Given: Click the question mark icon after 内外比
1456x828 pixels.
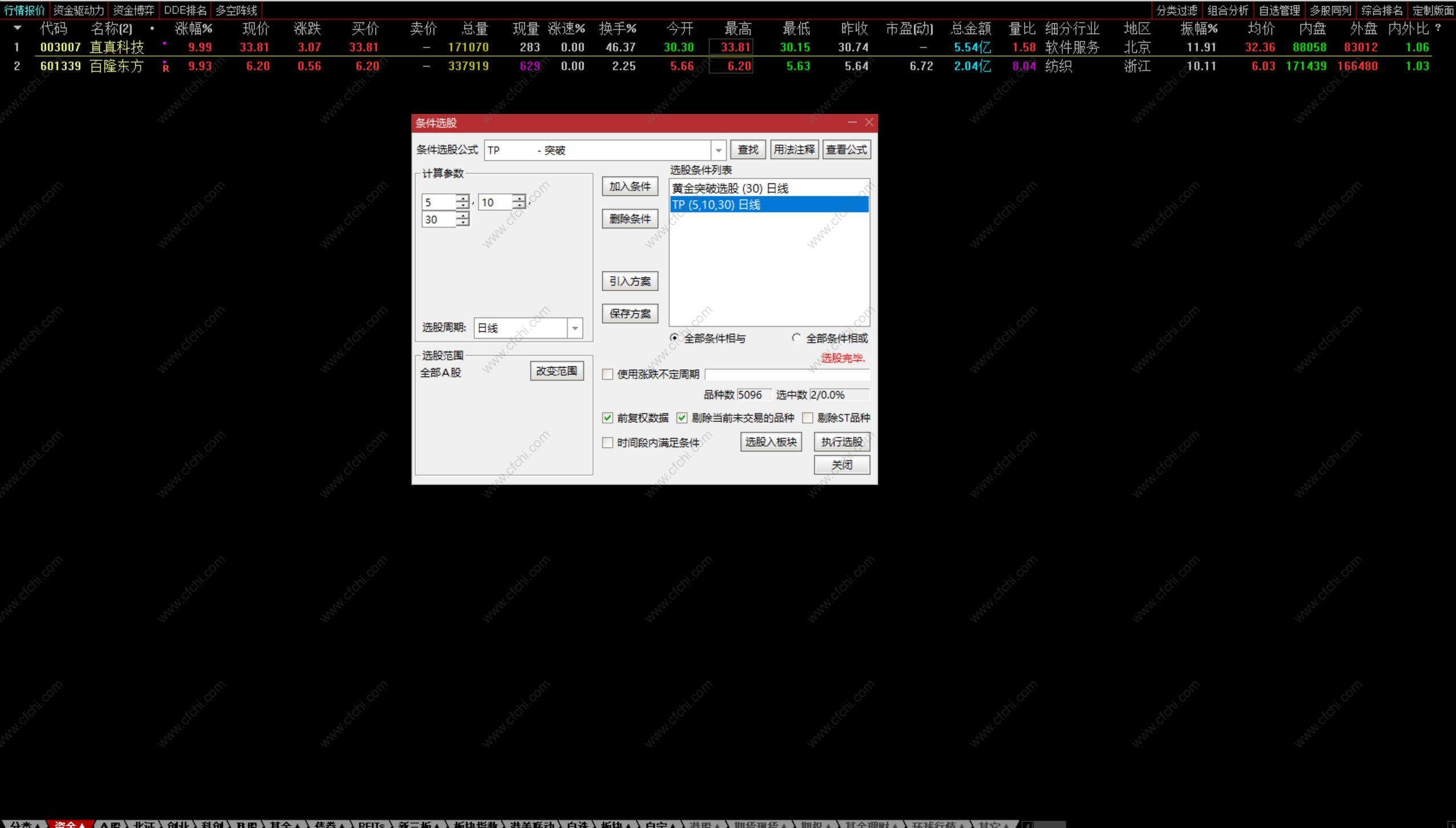Looking at the screenshot, I should [1438, 28].
